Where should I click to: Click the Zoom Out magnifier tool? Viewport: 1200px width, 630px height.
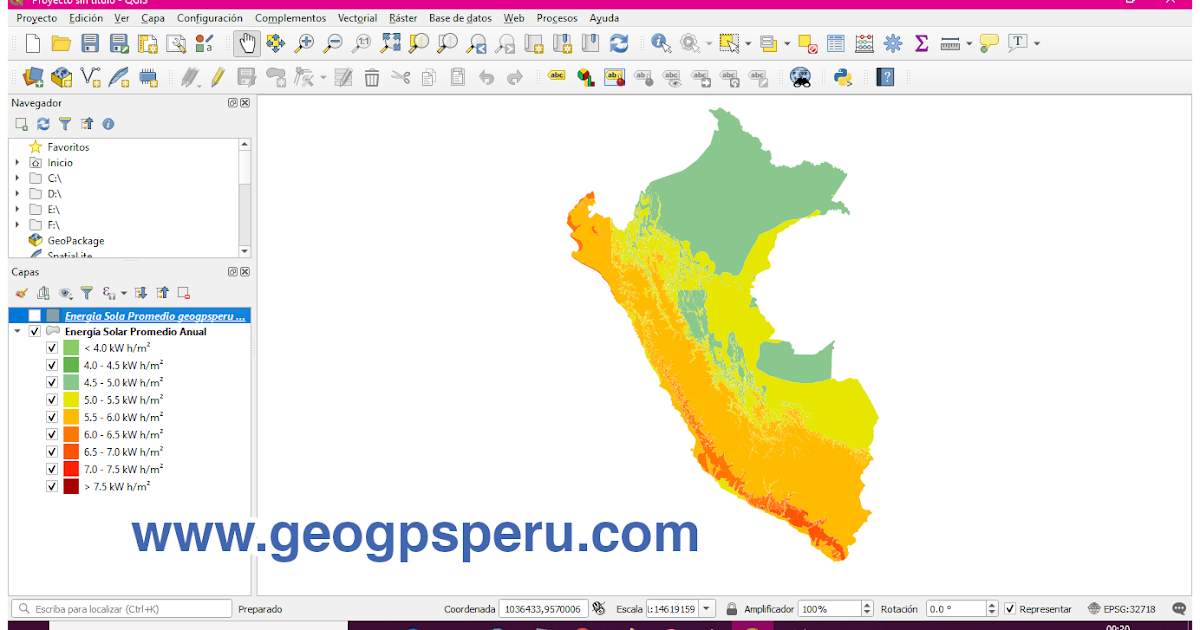coord(333,43)
